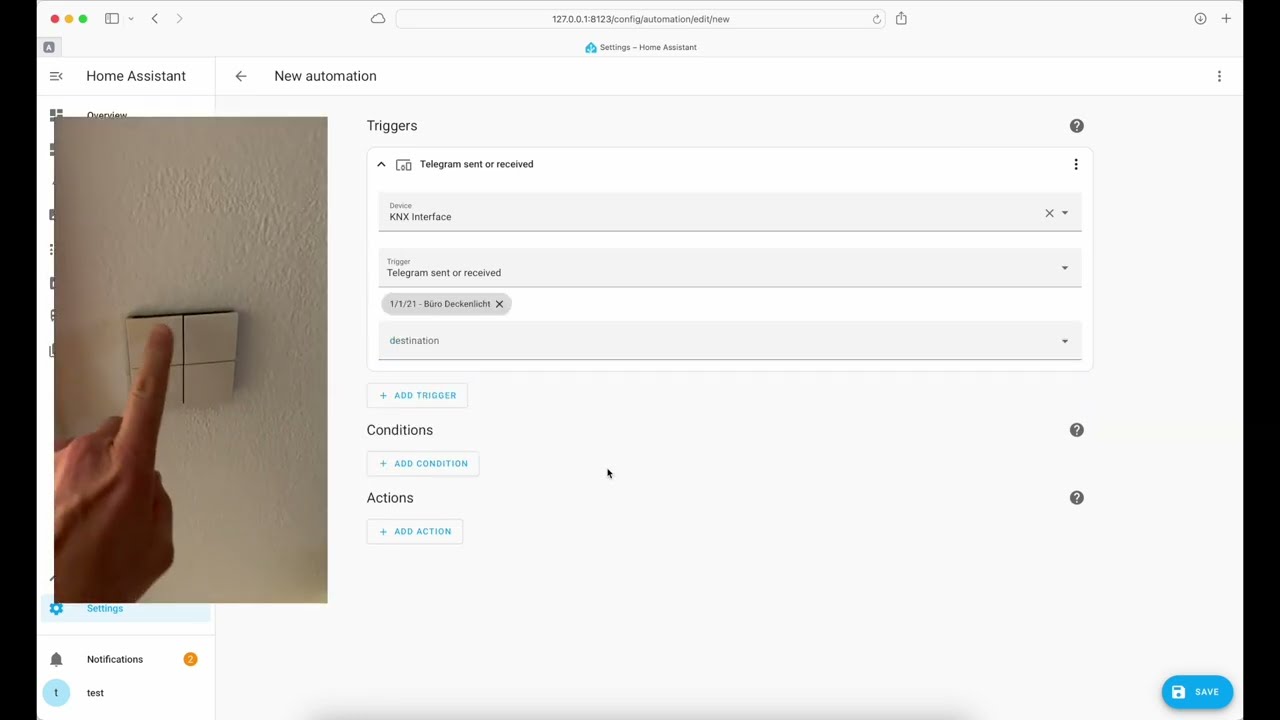Click the Triggers section help icon

pyautogui.click(x=1076, y=125)
